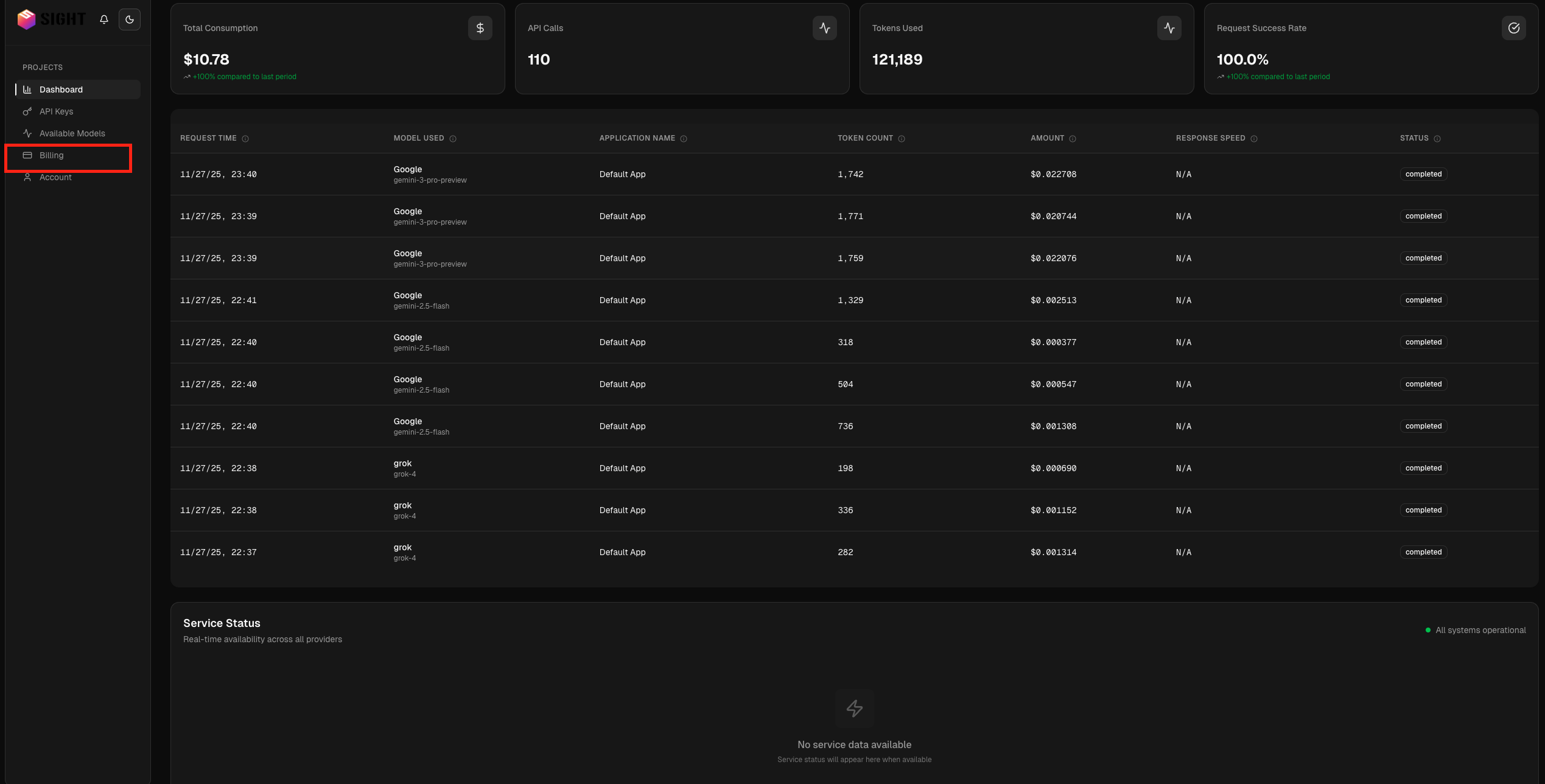
Task: Click the activity icon on API Calls card
Action: 824,28
